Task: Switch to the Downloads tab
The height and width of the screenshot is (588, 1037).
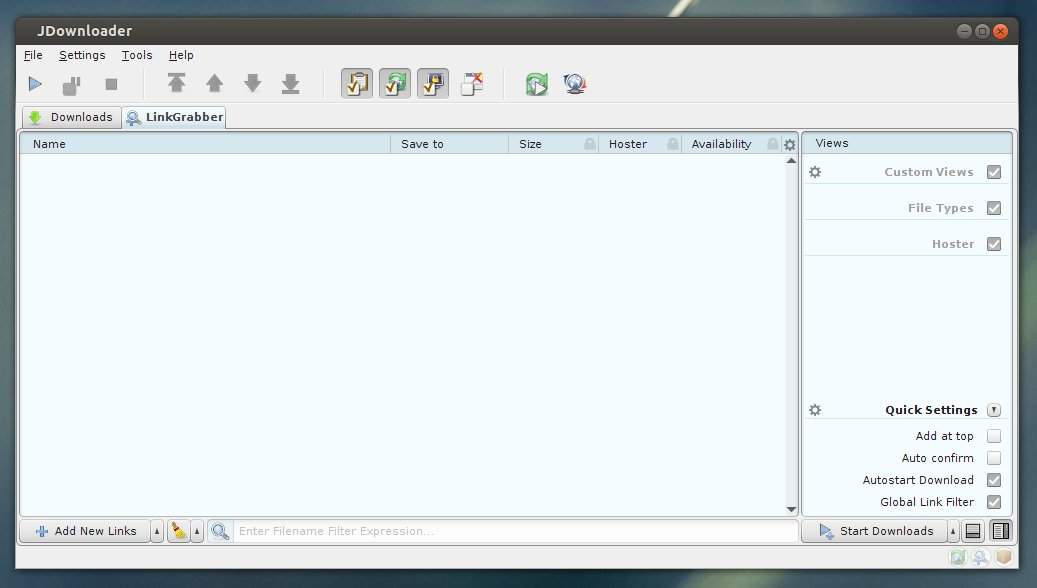Action: (71, 117)
